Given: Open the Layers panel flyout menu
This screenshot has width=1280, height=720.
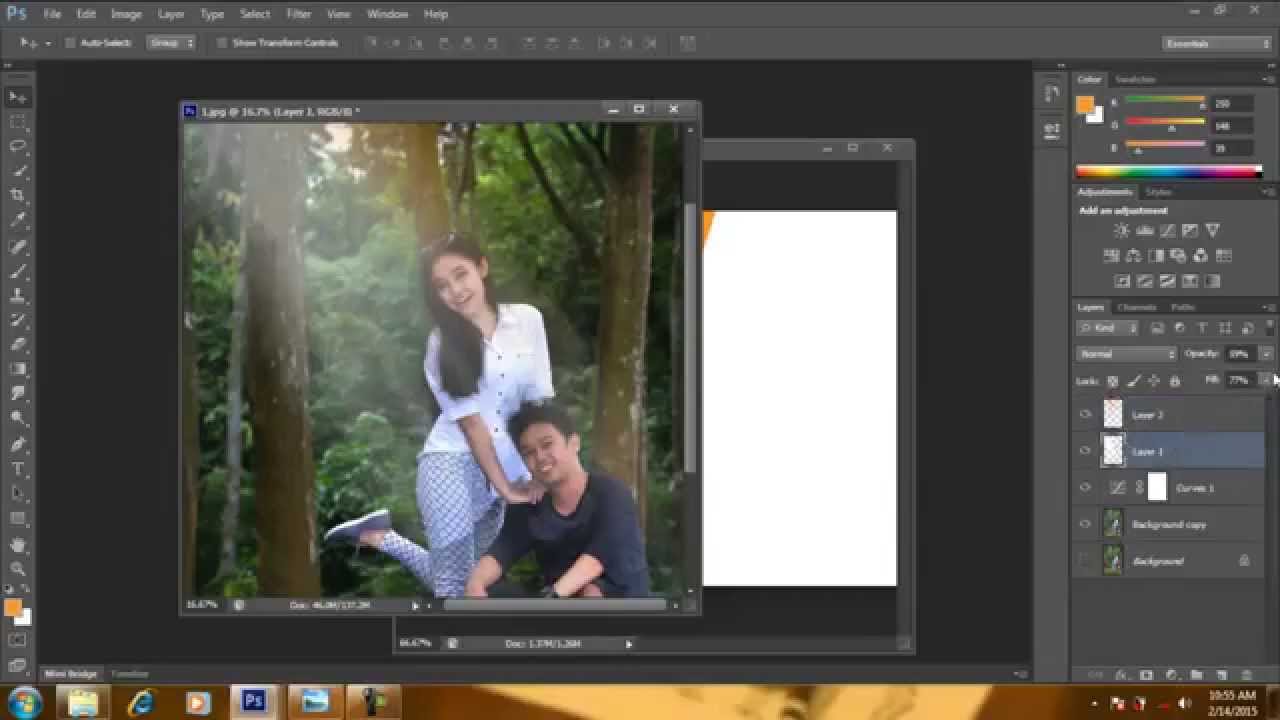Looking at the screenshot, I should click(x=1268, y=307).
